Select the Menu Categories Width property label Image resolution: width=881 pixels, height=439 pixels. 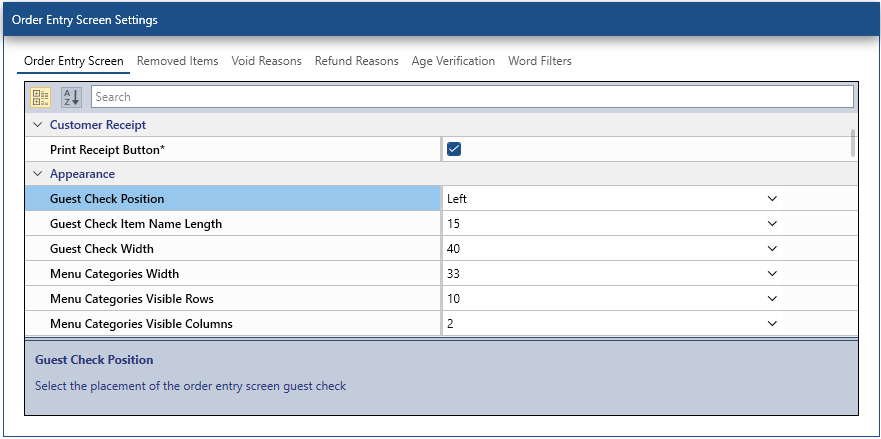pos(115,274)
